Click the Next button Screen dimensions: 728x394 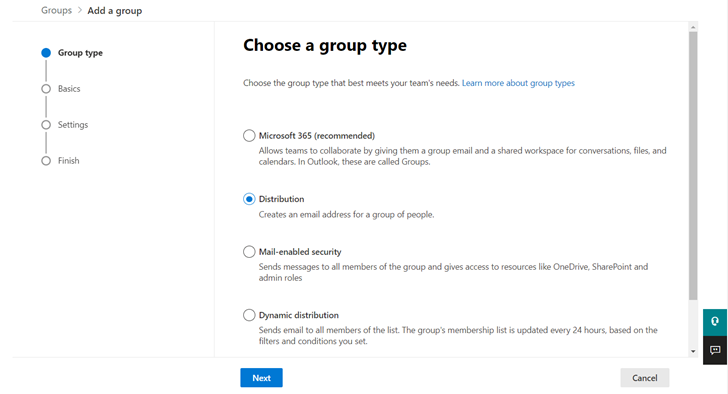coord(261,378)
